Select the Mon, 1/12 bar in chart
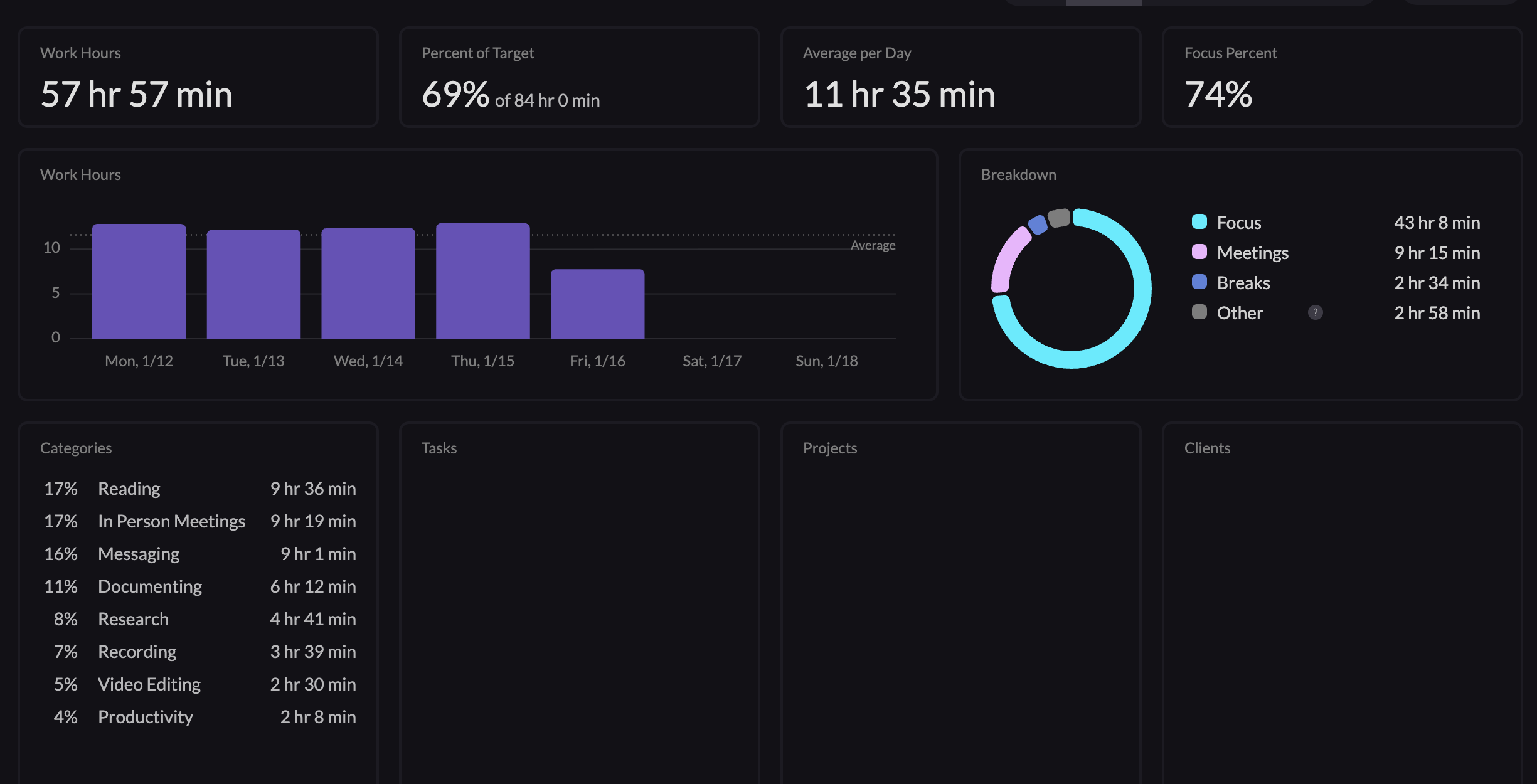 tap(139, 282)
